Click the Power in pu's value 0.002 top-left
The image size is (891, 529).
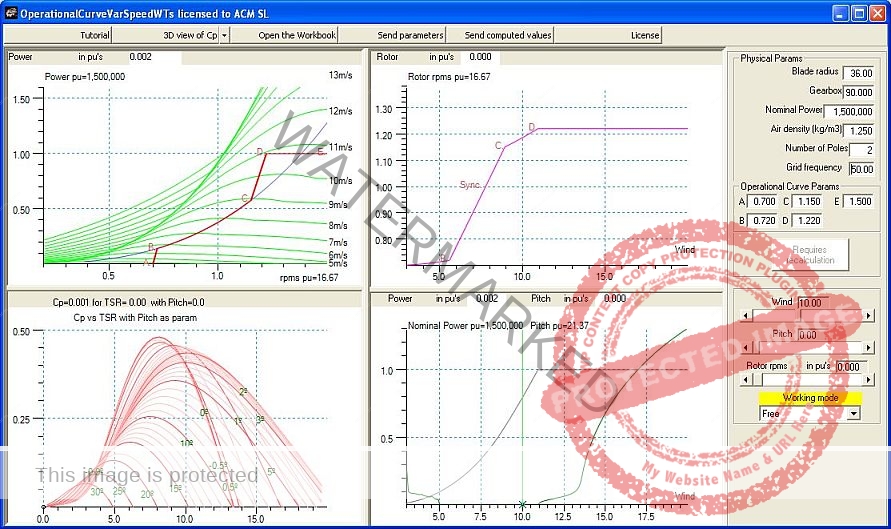[x=140, y=57]
